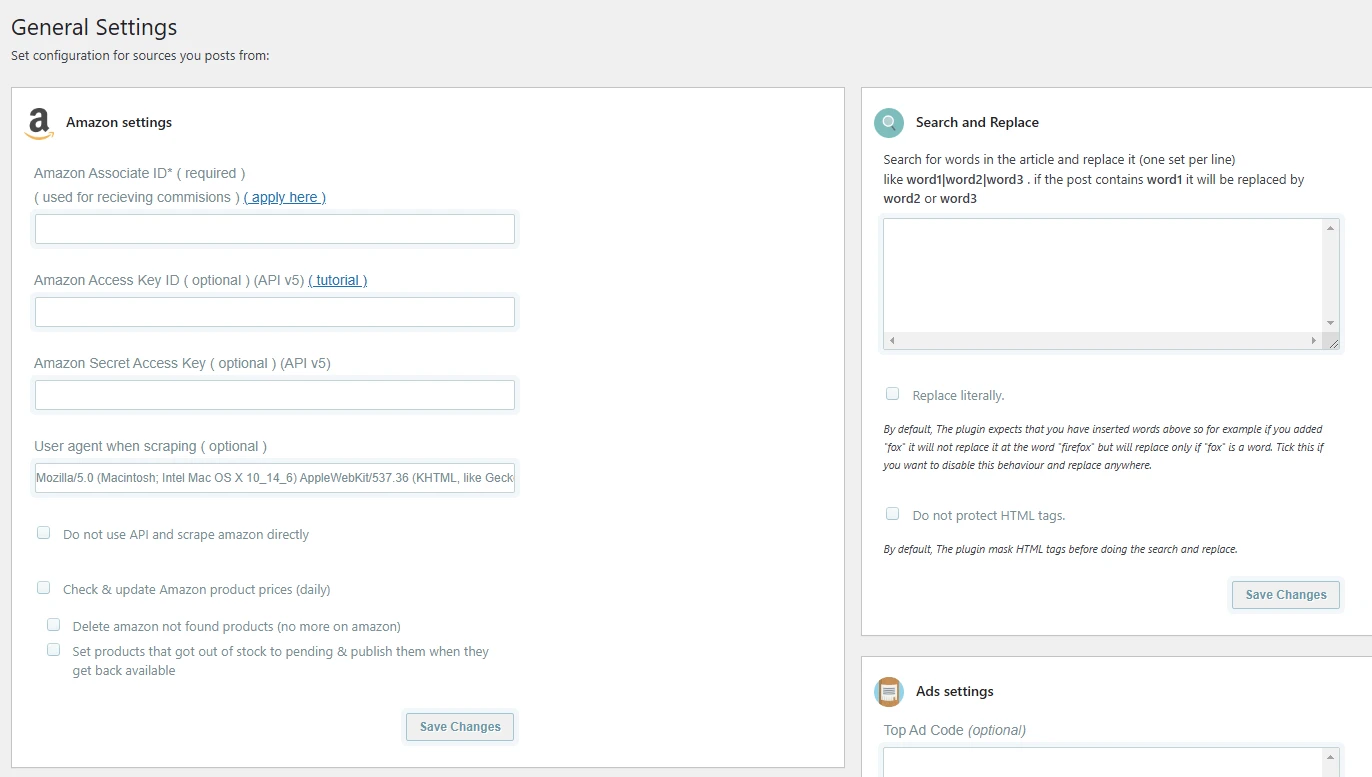Save changes in Amazon settings
The width and height of the screenshot is (1372, 777).
pyautogui.click(x=459, y=727)
